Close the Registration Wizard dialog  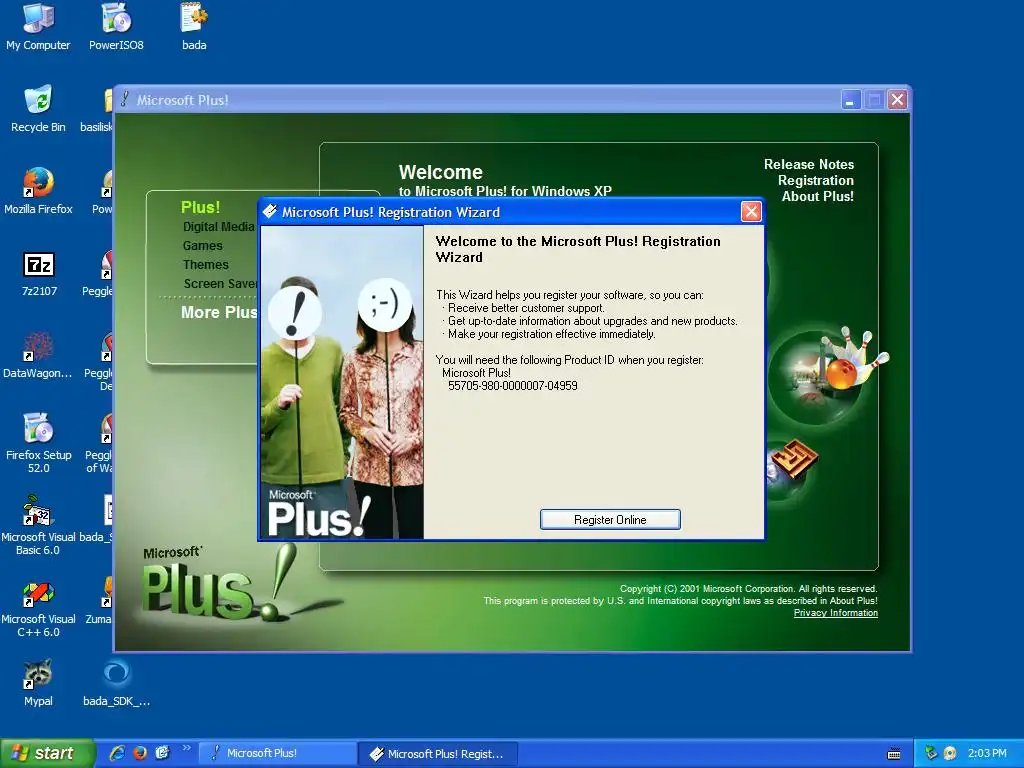point(751,212)
